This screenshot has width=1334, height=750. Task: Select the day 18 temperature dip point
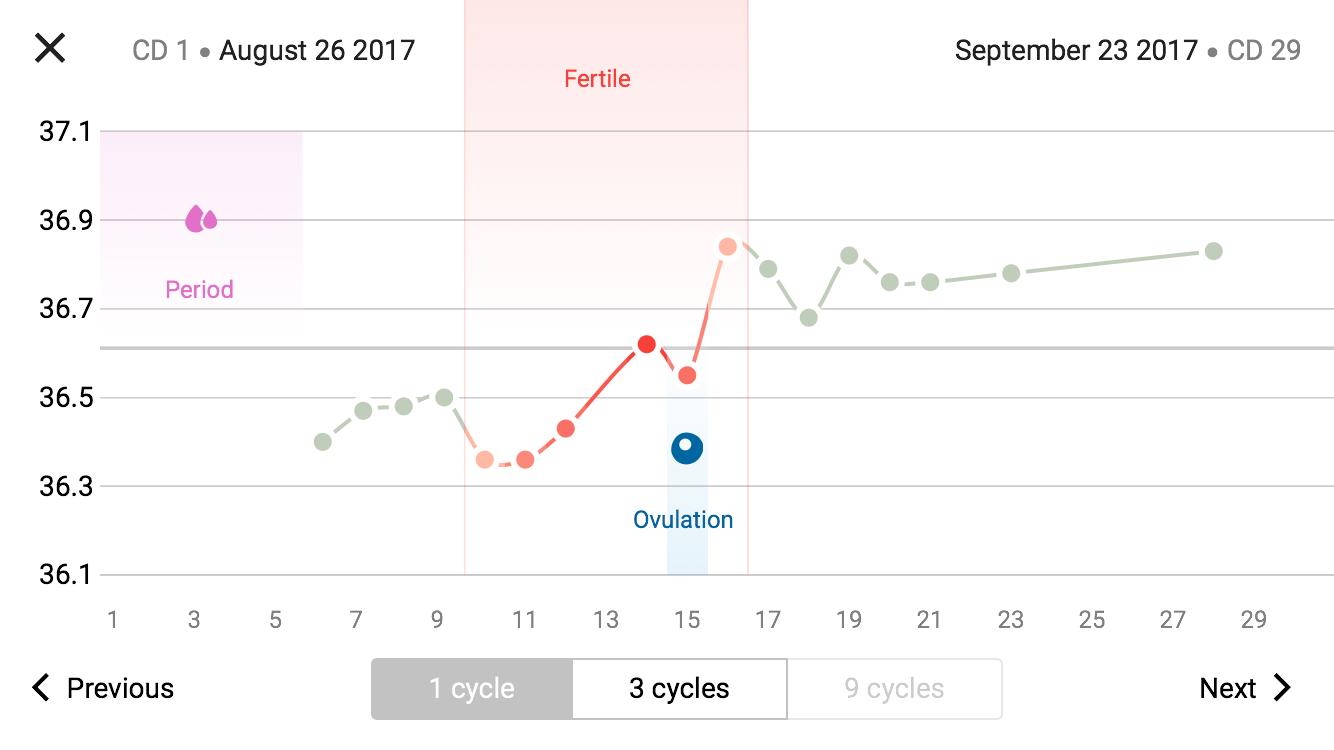tap(808, 318)
